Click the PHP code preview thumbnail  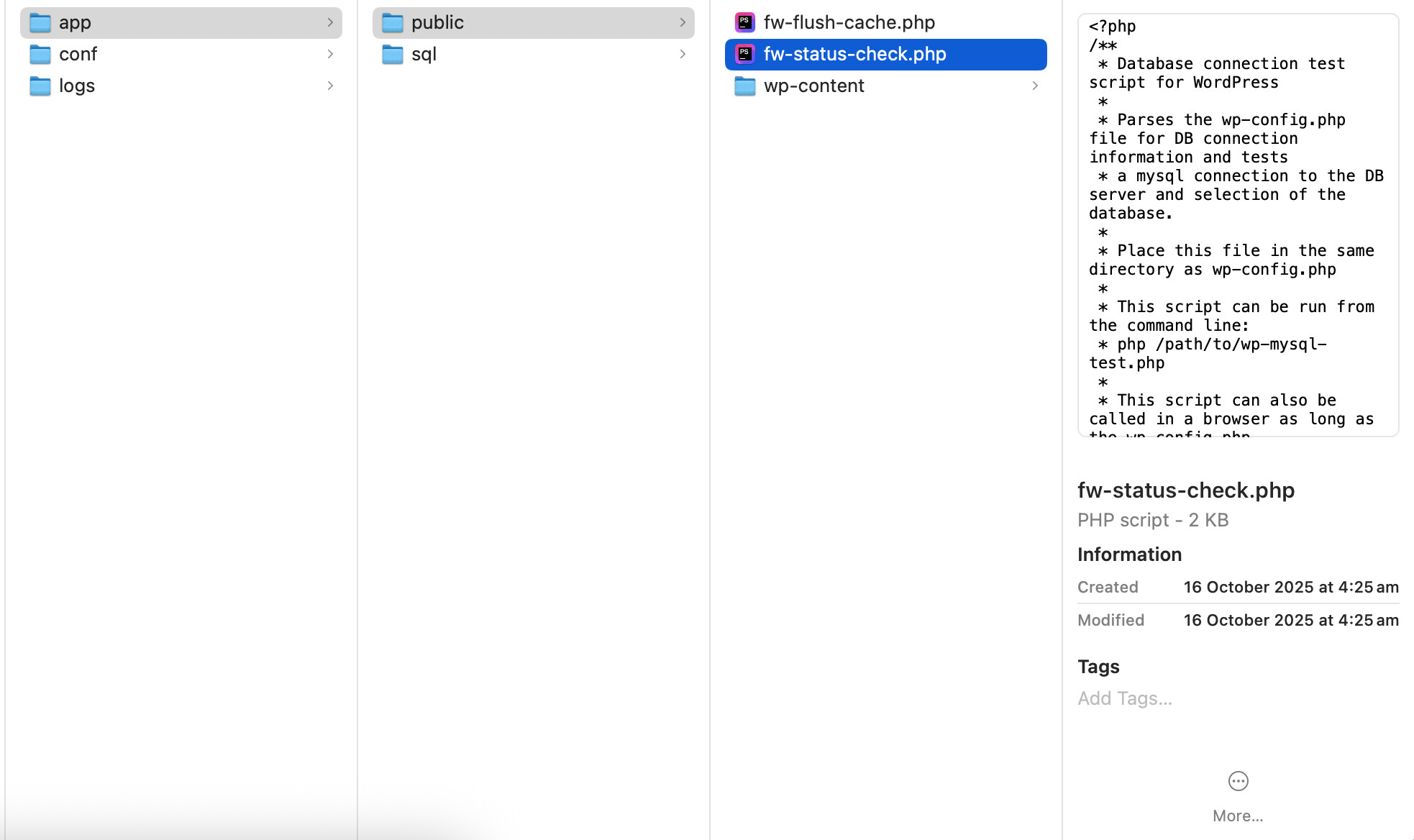point(1238,224)
